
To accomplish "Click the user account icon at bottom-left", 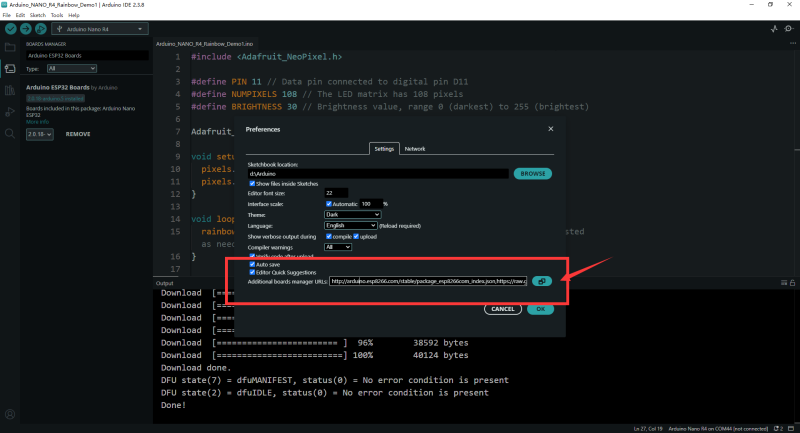I will [x=10, y=414].
